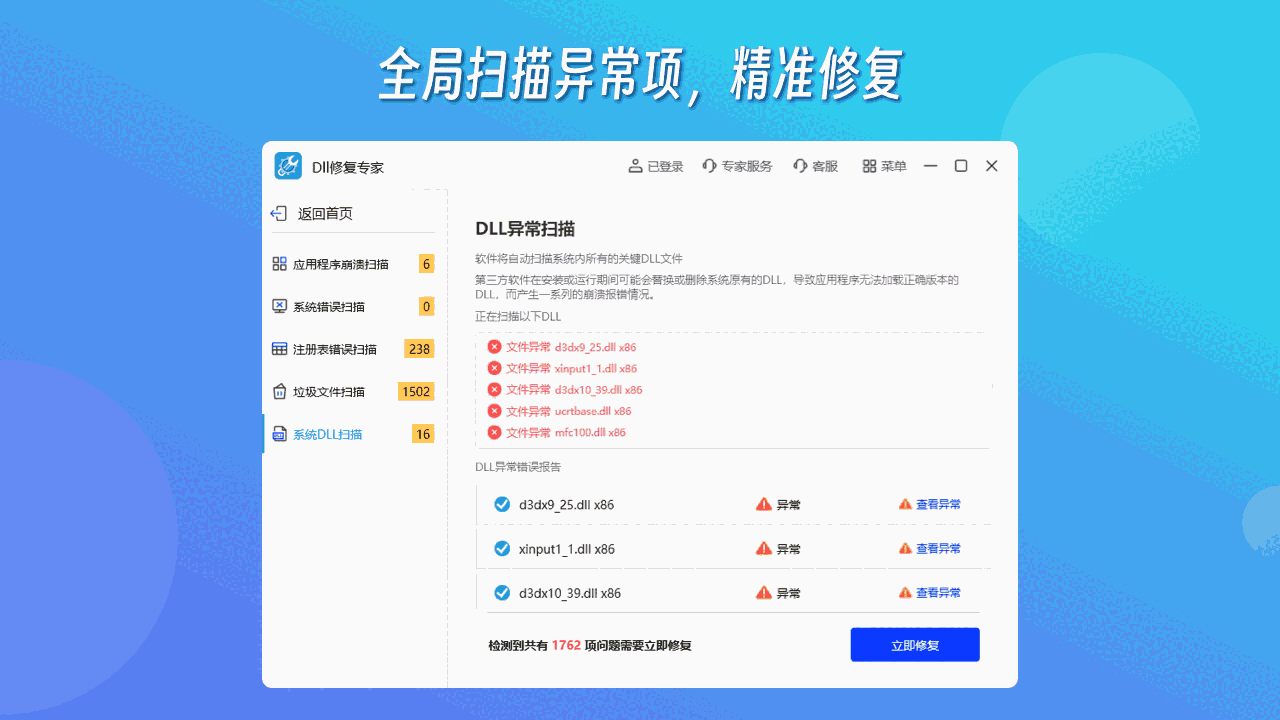The width and height of the screenshot is (1280, 720).
Task: Click the 系统DLL扫描 disk icon
Action: [280, 434]
